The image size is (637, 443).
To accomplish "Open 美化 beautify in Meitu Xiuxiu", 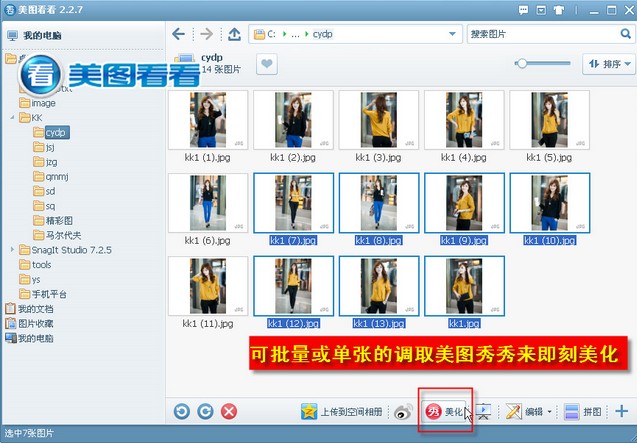I will [x=445, y=412].
